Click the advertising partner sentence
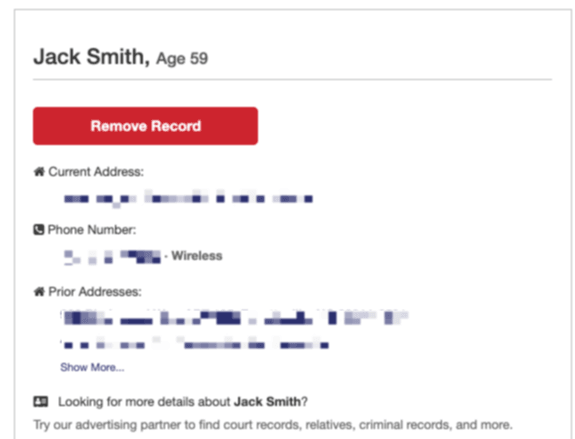Screen dimensions: 575x439 (x=273, y=425)
